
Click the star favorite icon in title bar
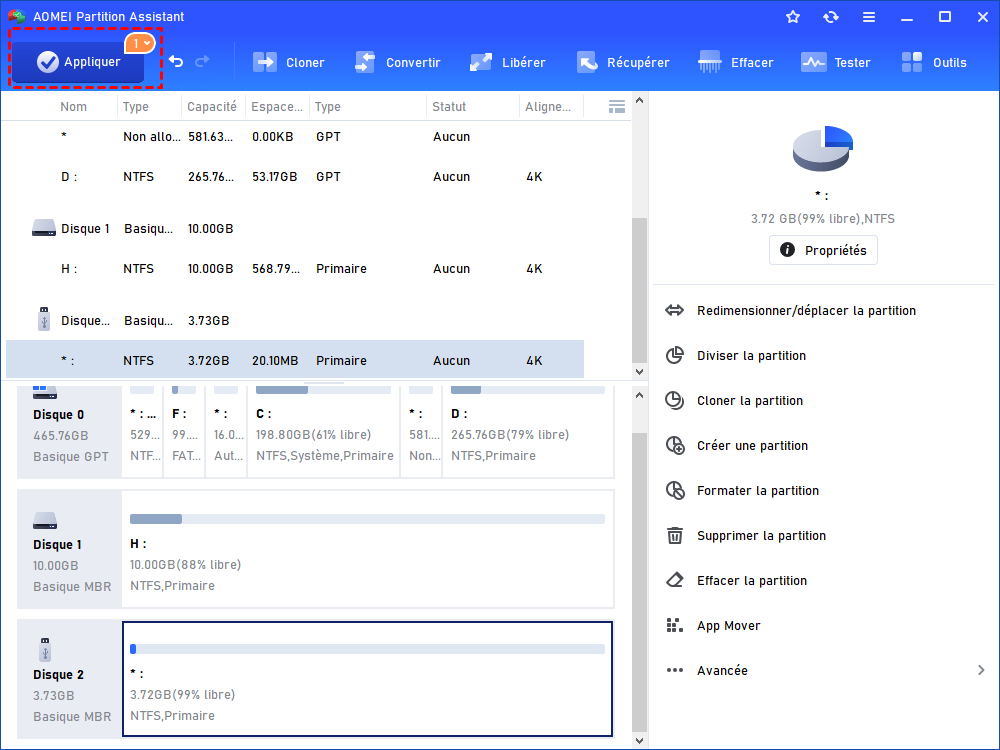[x=793, y=17]
